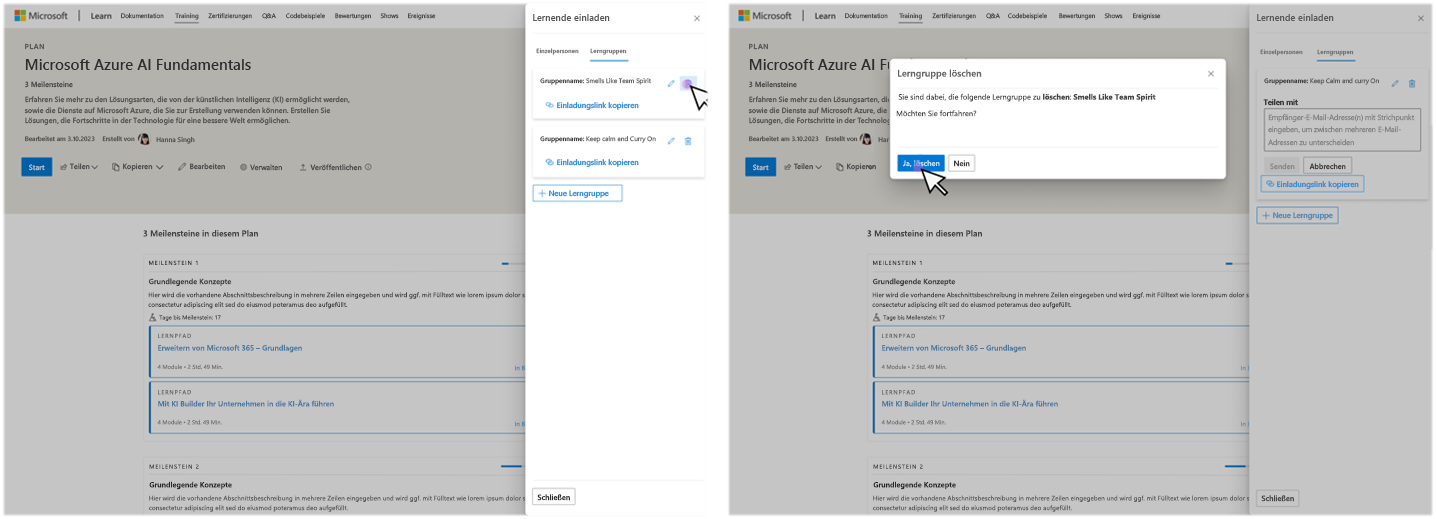Click Veröffentlichen in the plan toolbar

[330, 167]
